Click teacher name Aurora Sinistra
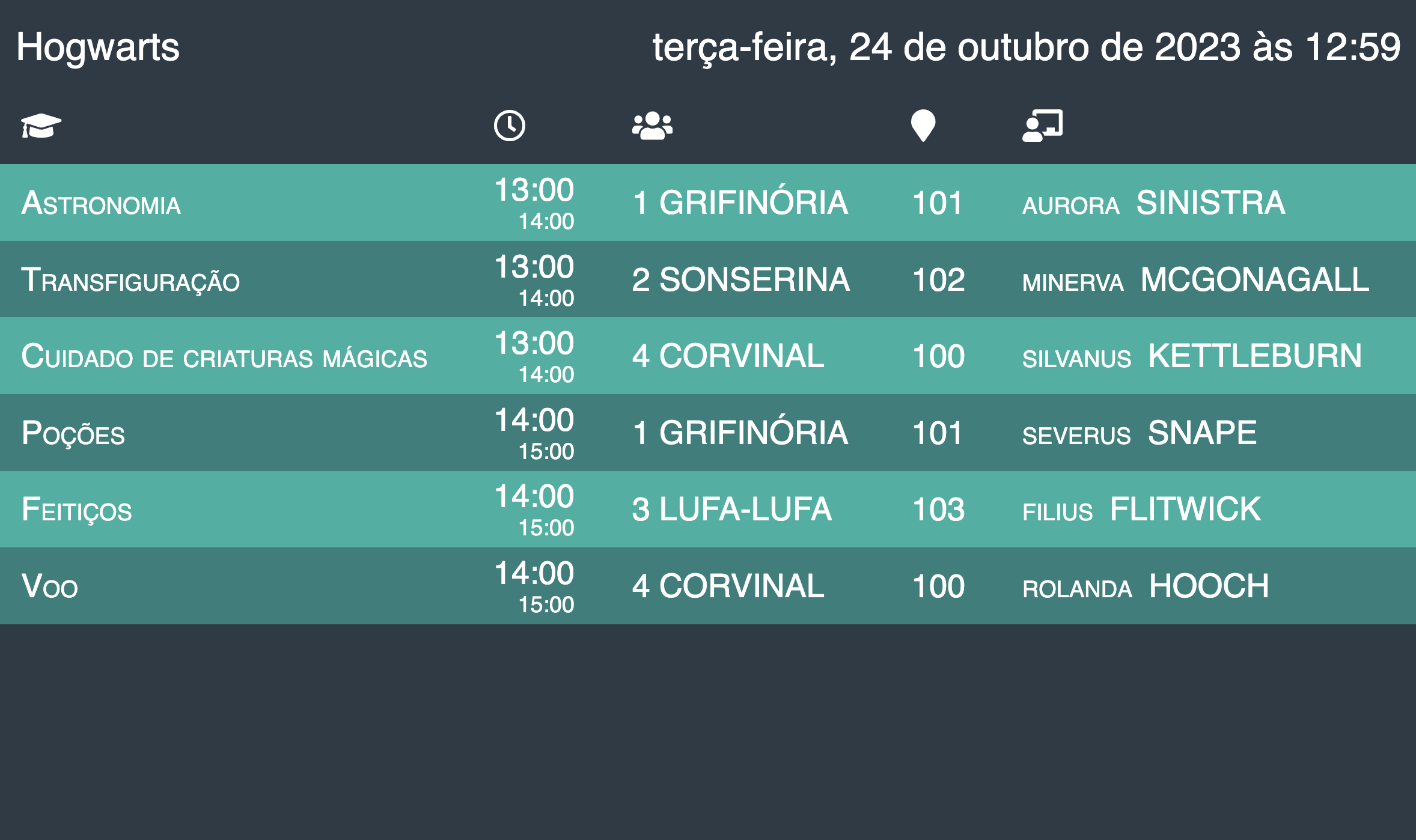 point(1153,203)
